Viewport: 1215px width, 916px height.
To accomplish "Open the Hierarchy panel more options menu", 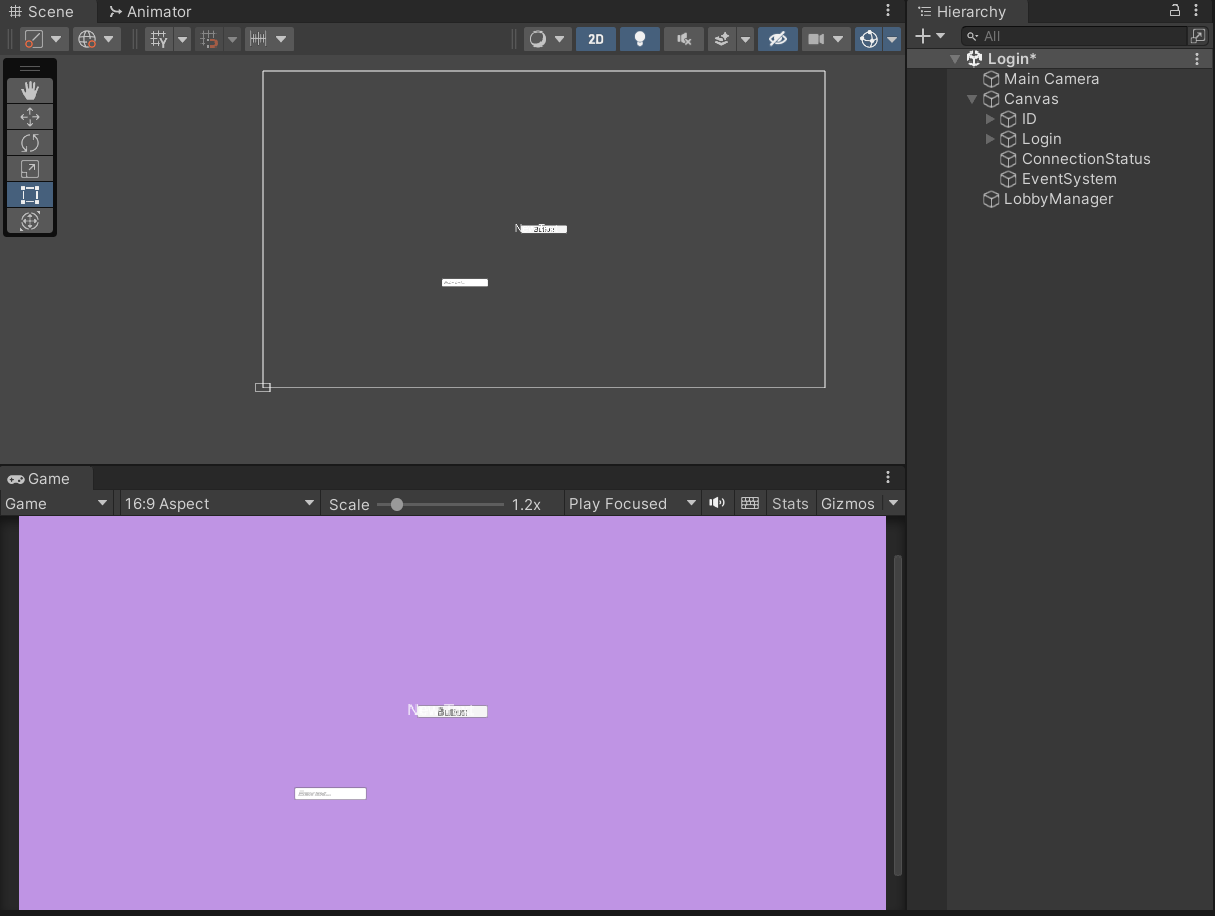I will (x=1197, y=11).
